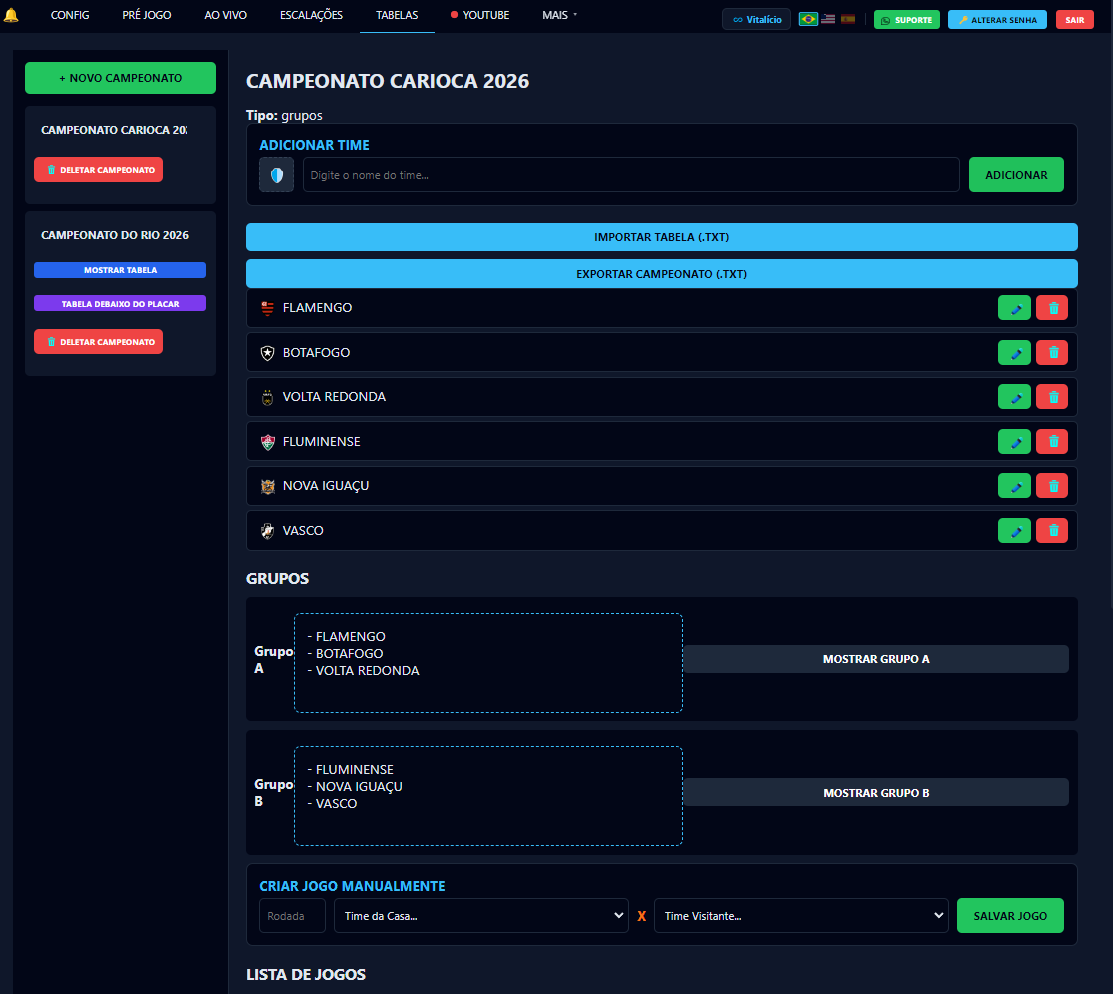Click the FLUMINENSE team name
This screenshot has width=1113, height=994.
[x=322, y=442]
